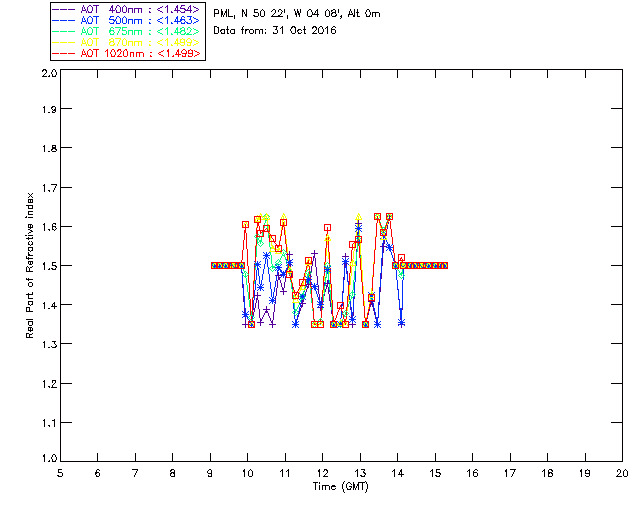Image resolution: width=640 pixels, height=512 pixels.
Task: Click the mean value <1.463> in the legend
Action: [x=178, y=20]
